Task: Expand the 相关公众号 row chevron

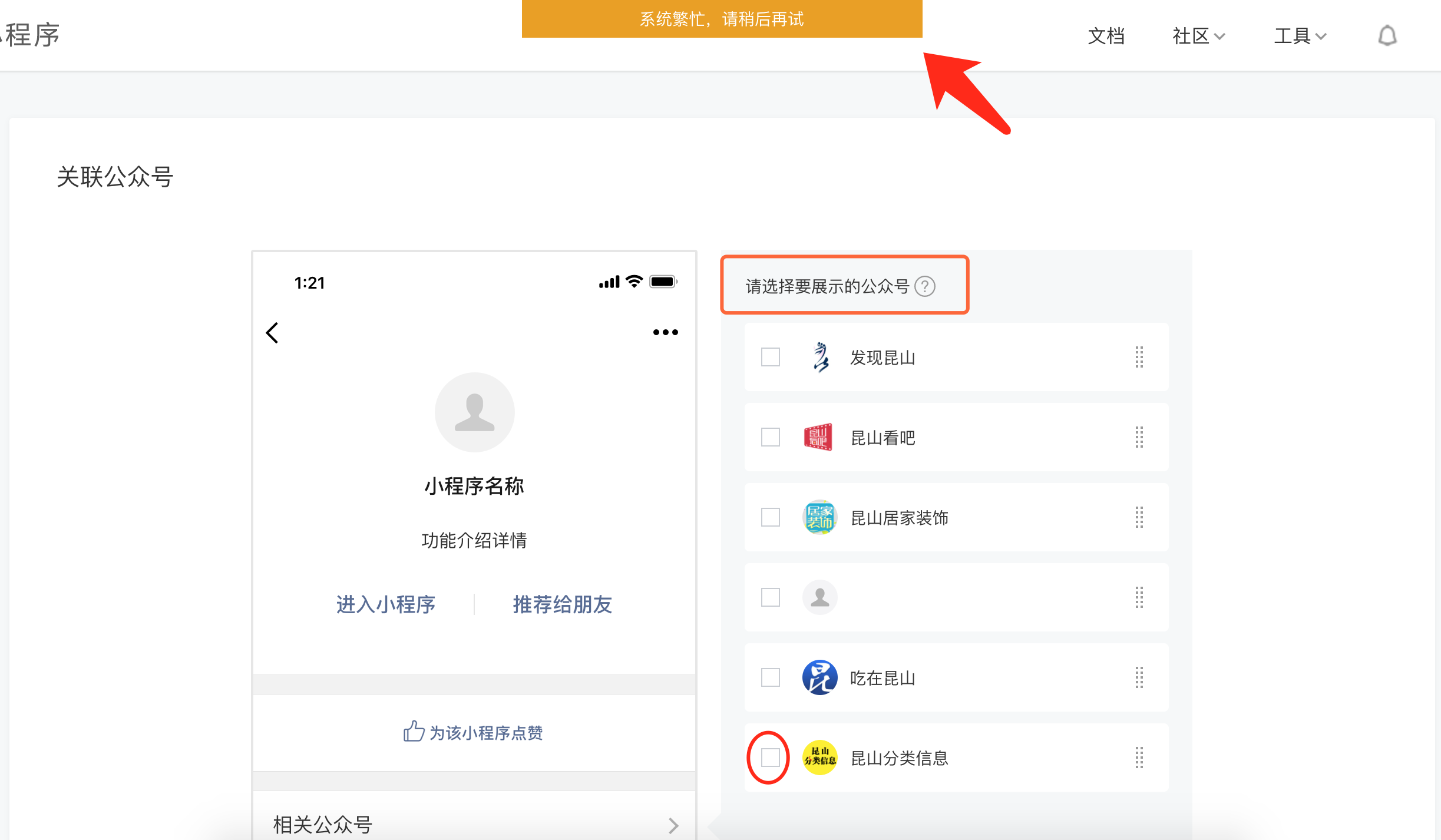Action: [673, 825]
